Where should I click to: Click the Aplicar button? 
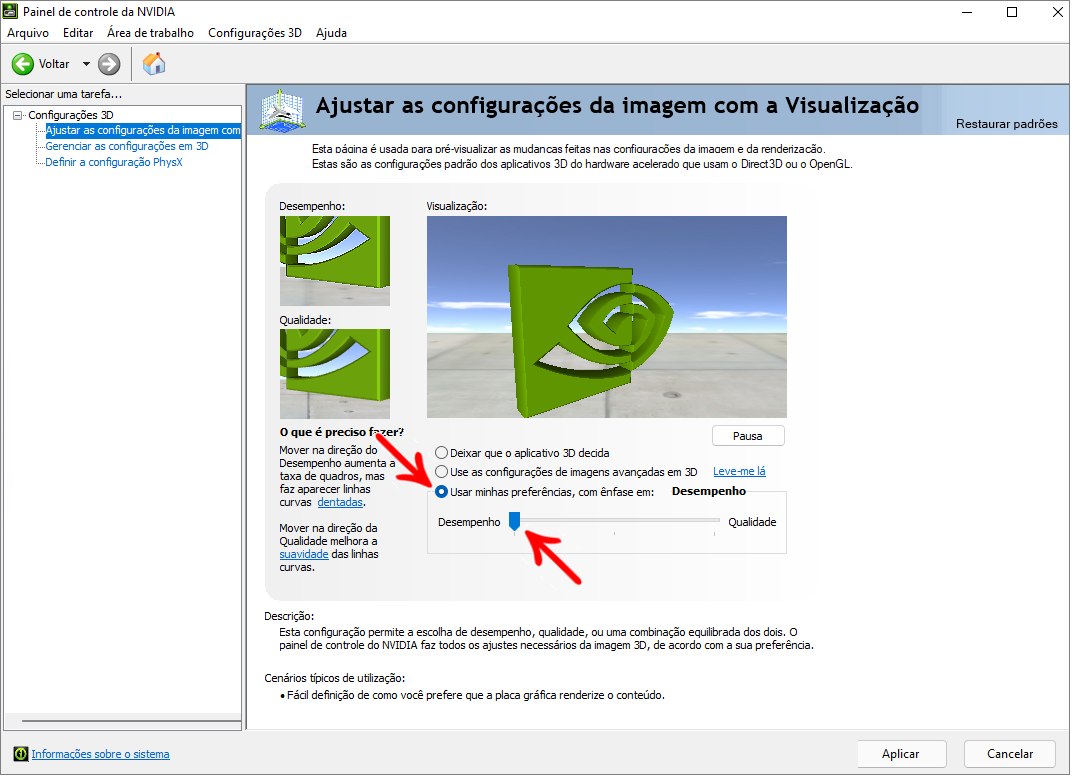click(901, 754)
